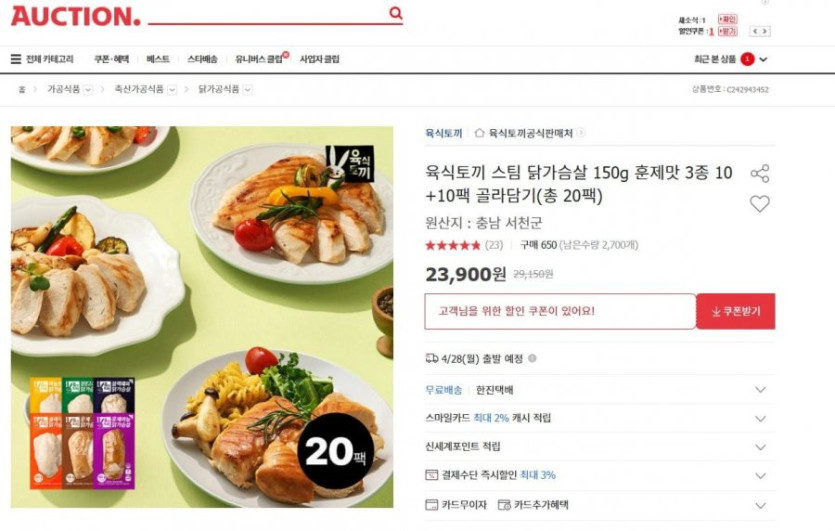This screenshot has height=531, width=835.
Task: Expand the 최근 본 상품 dropdown
Action: coord(763,59)
